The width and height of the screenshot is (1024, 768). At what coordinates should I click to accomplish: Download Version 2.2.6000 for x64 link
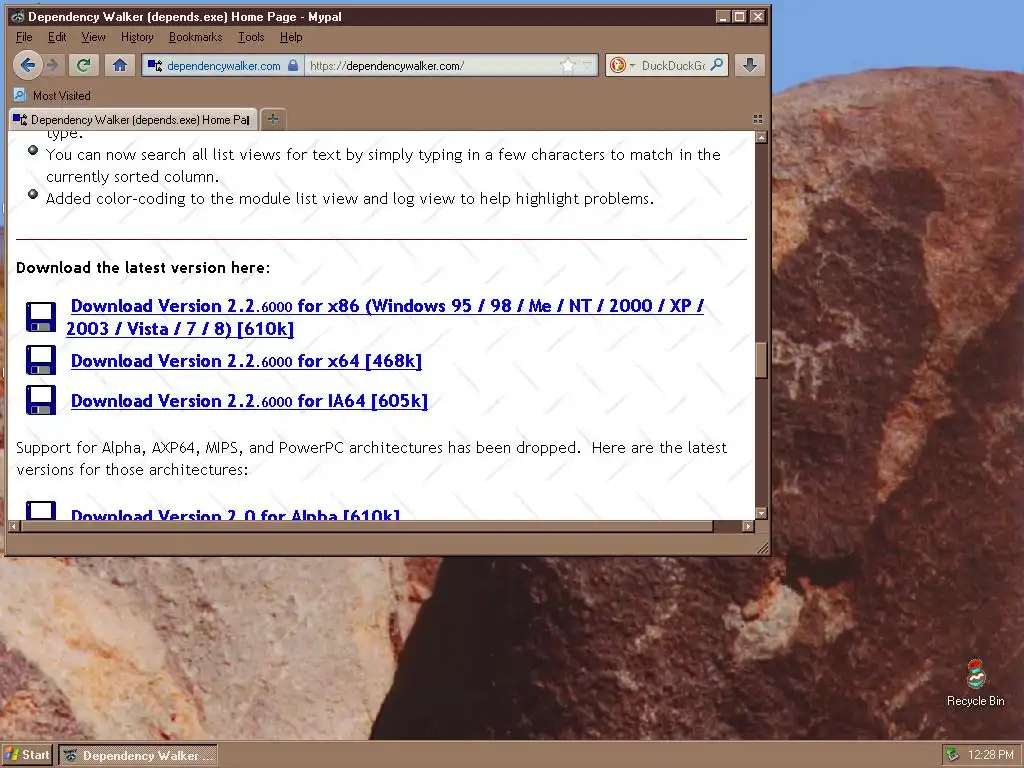point(246,360)
